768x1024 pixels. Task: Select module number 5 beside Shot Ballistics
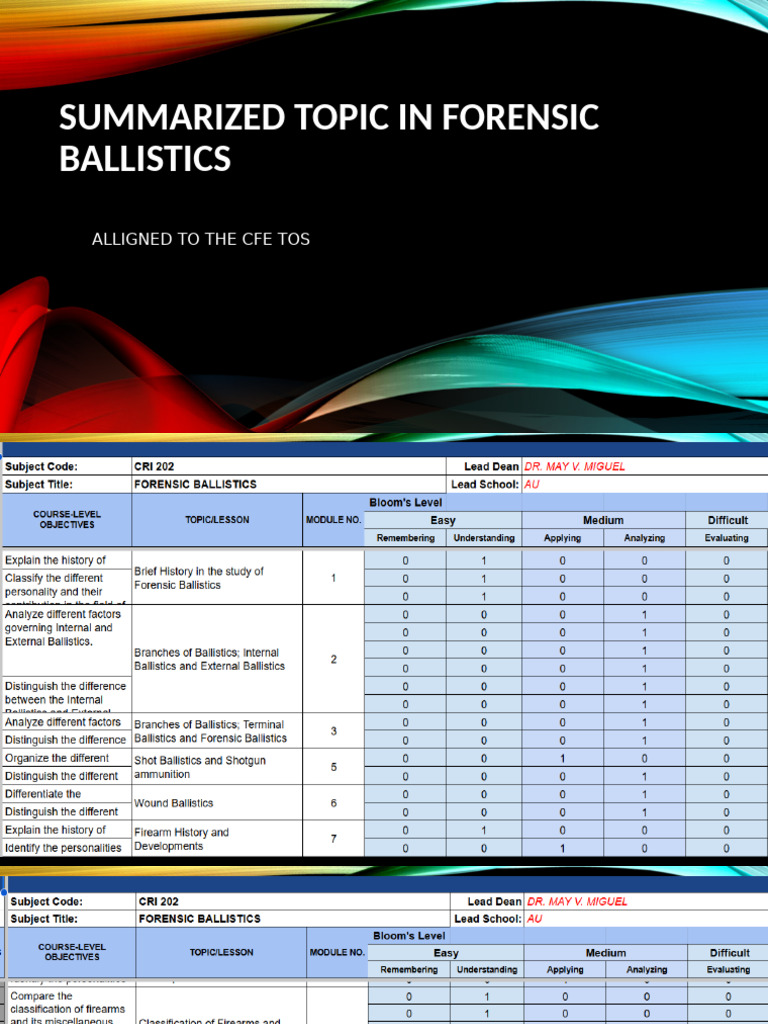[x=333, y=767]
